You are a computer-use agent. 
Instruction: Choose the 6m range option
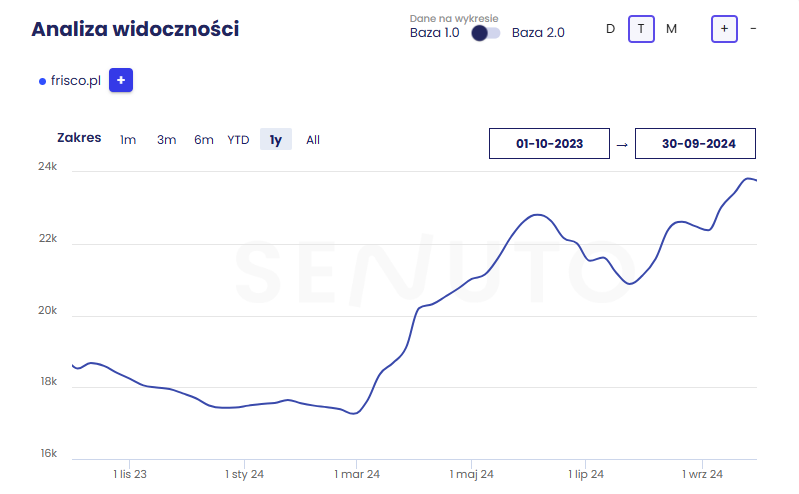click(x=203, y=140)
